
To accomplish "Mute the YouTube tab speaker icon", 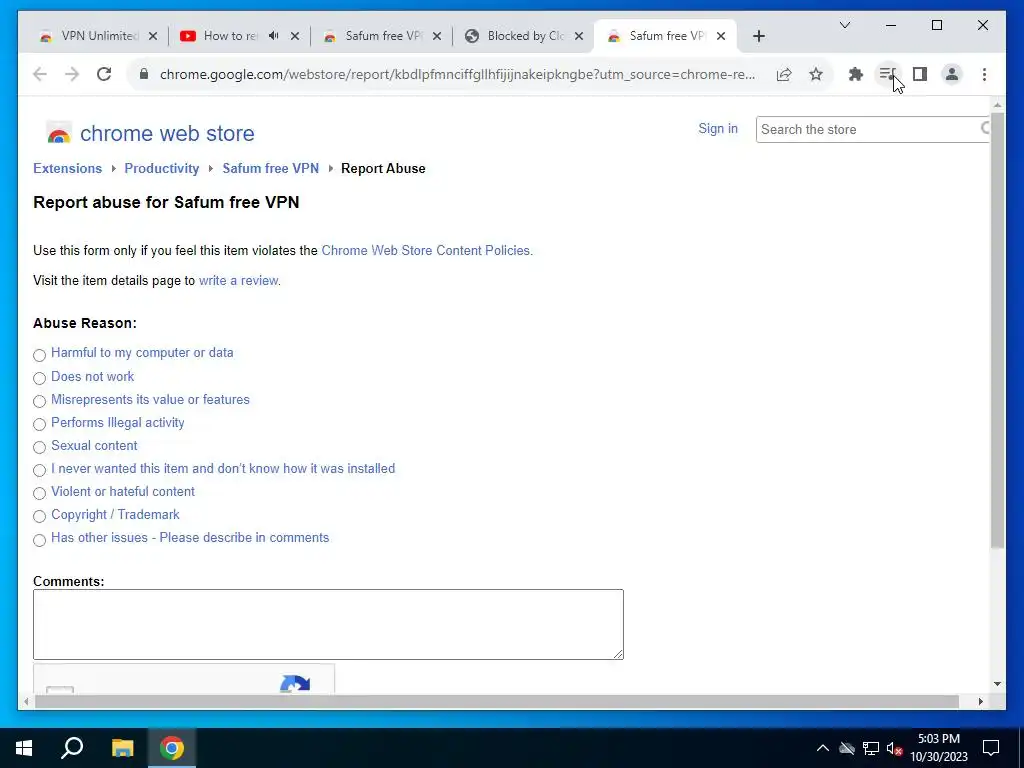I will tap(274, 36).
